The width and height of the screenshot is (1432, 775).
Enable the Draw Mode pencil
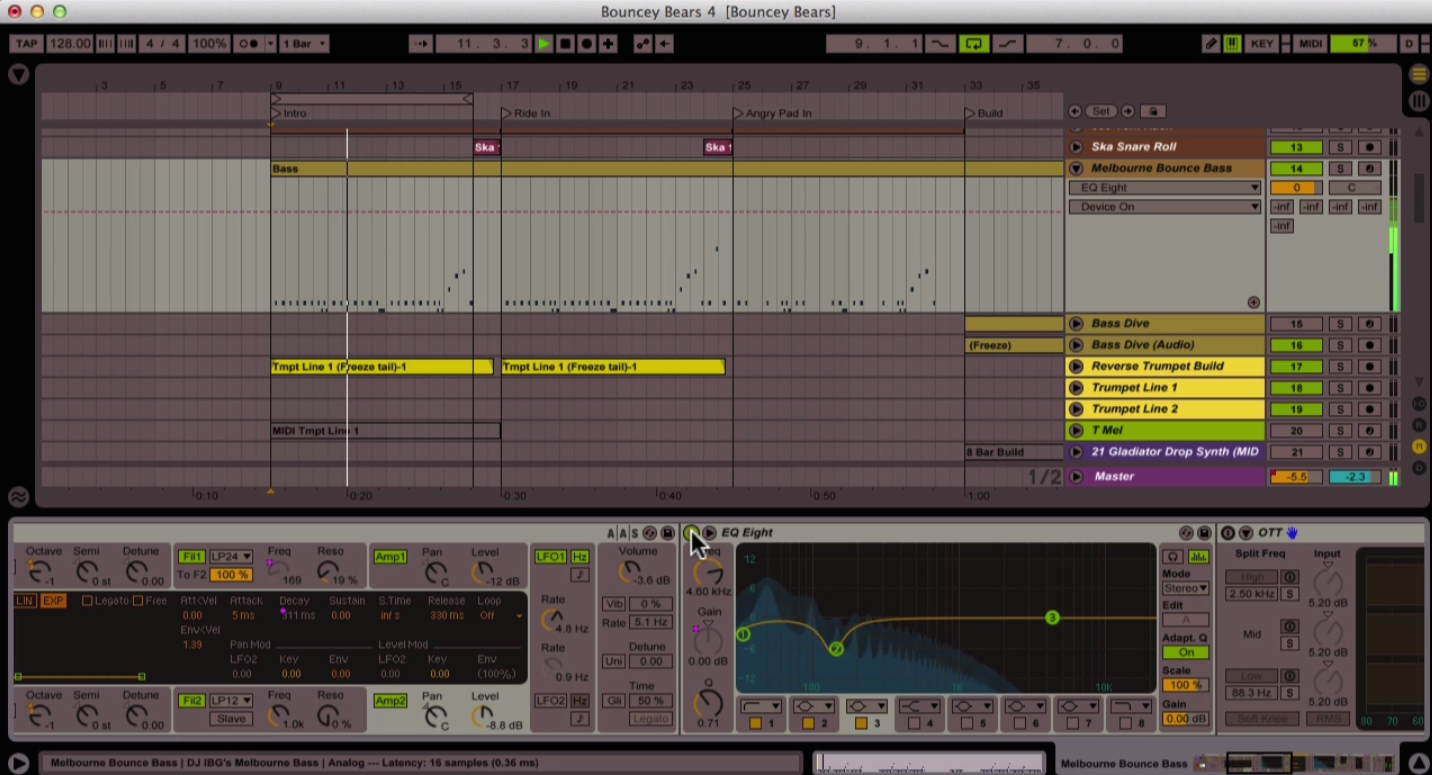(1211, 44)
